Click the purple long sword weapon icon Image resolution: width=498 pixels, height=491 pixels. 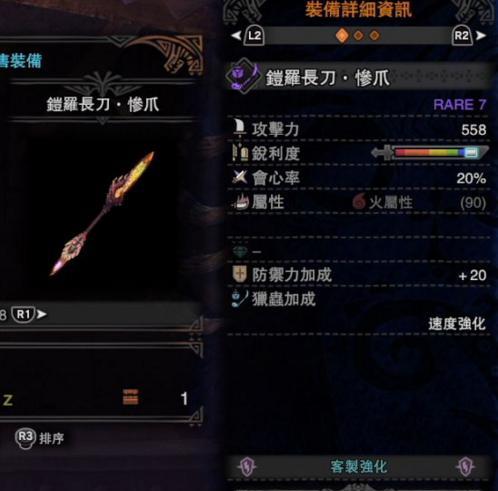(x=243, y=76)
